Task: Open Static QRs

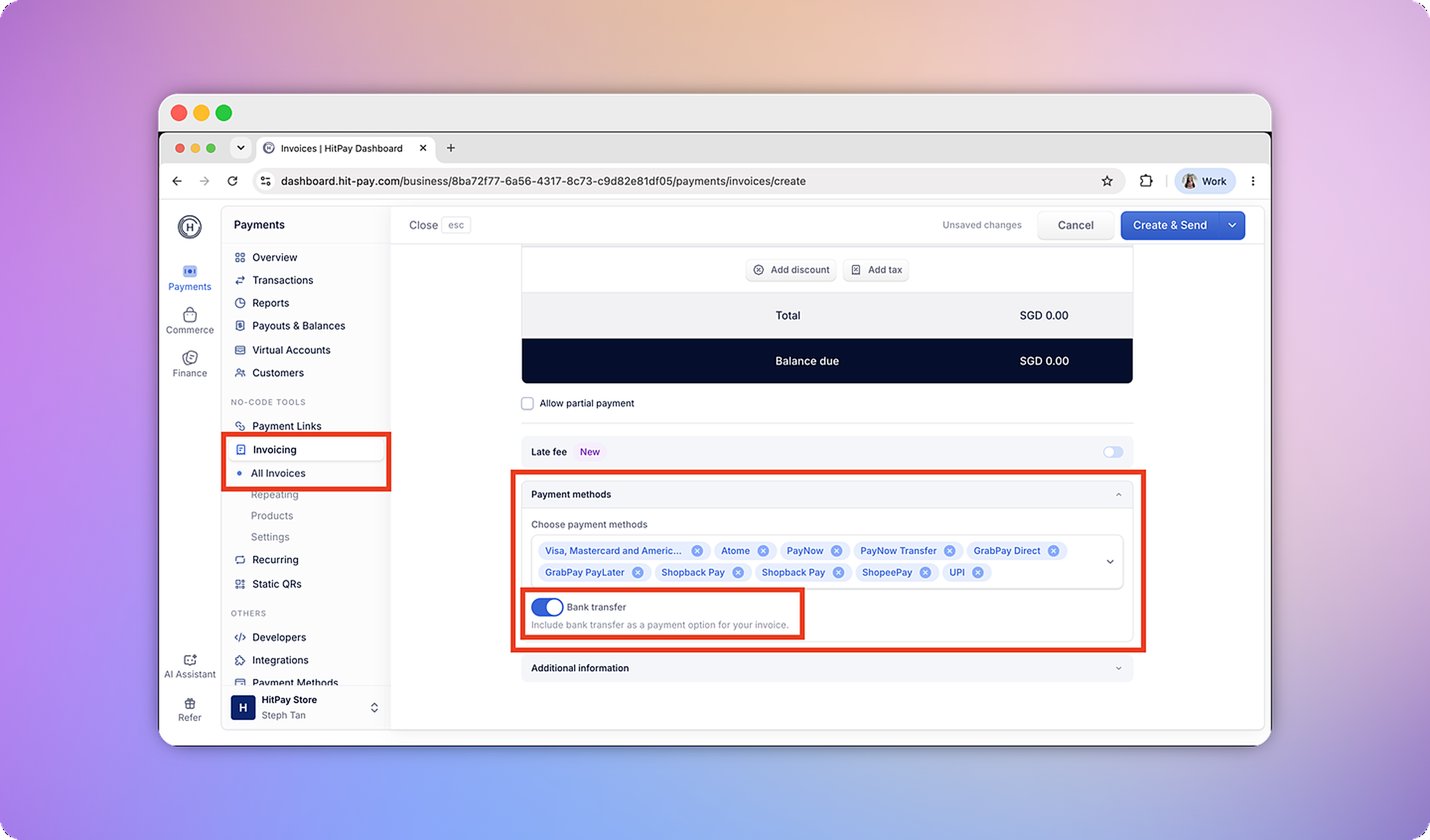Action: click(x=277, y=584)
